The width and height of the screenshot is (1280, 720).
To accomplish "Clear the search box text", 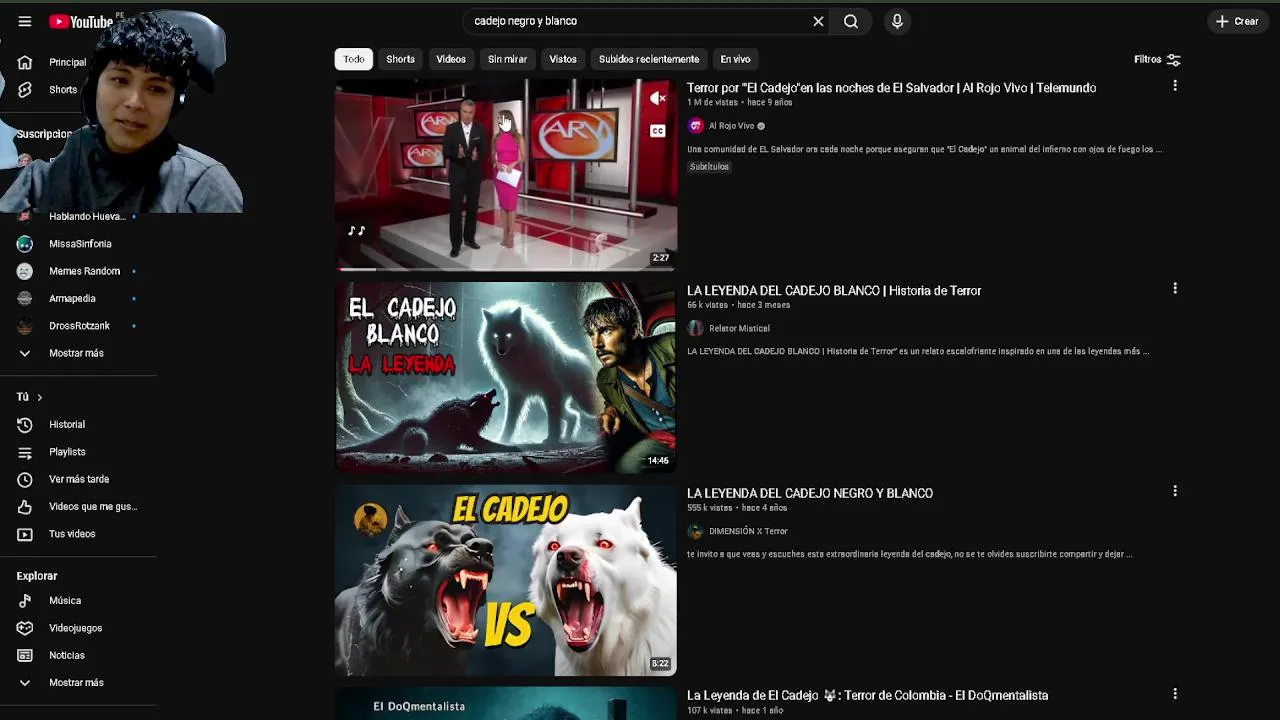I will point(818,21).
